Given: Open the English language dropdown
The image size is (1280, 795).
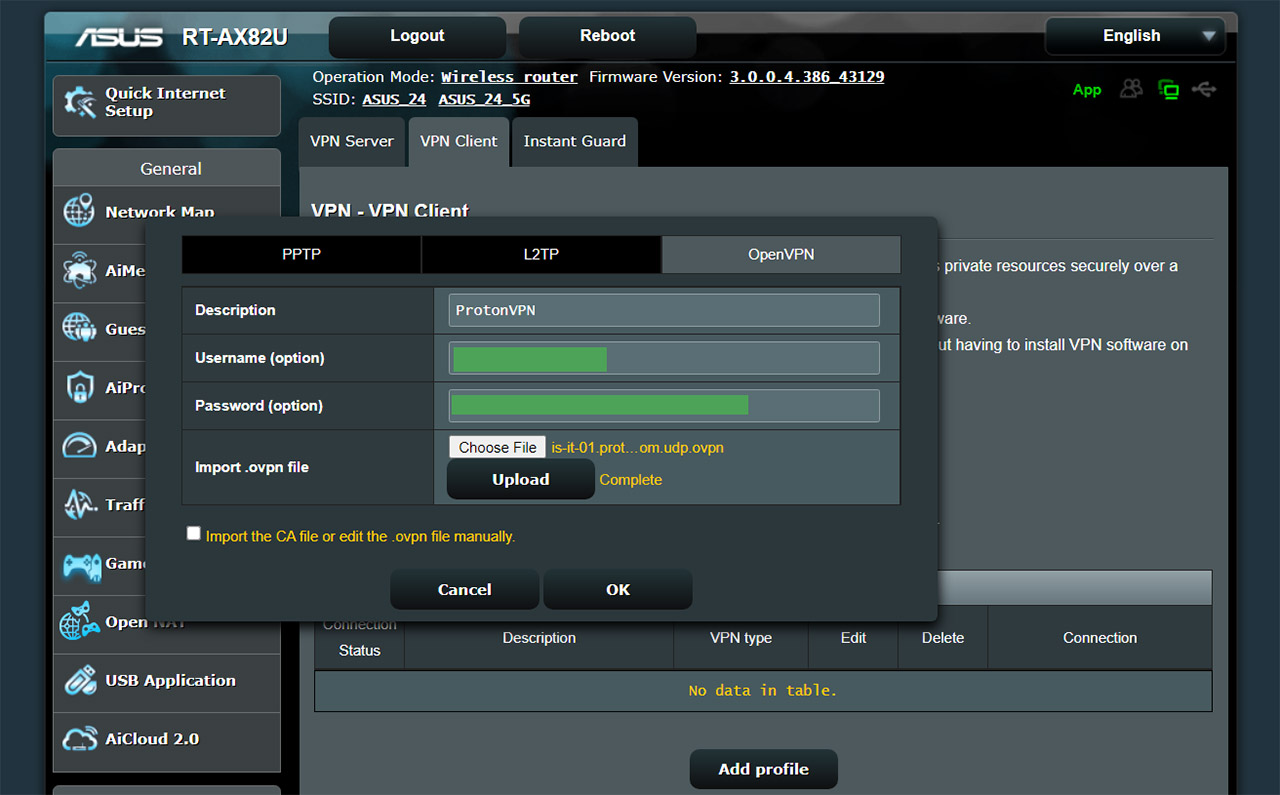Looking at the screenshot, I should click(1135, 36).
